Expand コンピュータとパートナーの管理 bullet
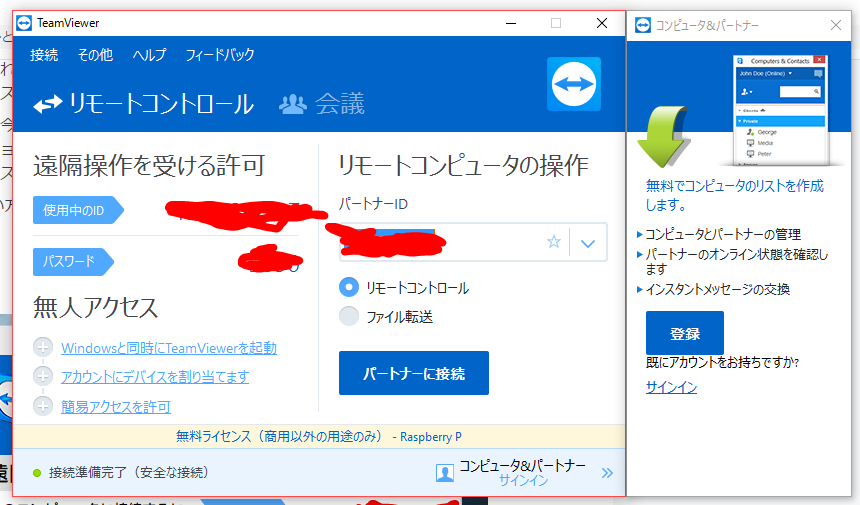860x505 pixels. [640, 235]
